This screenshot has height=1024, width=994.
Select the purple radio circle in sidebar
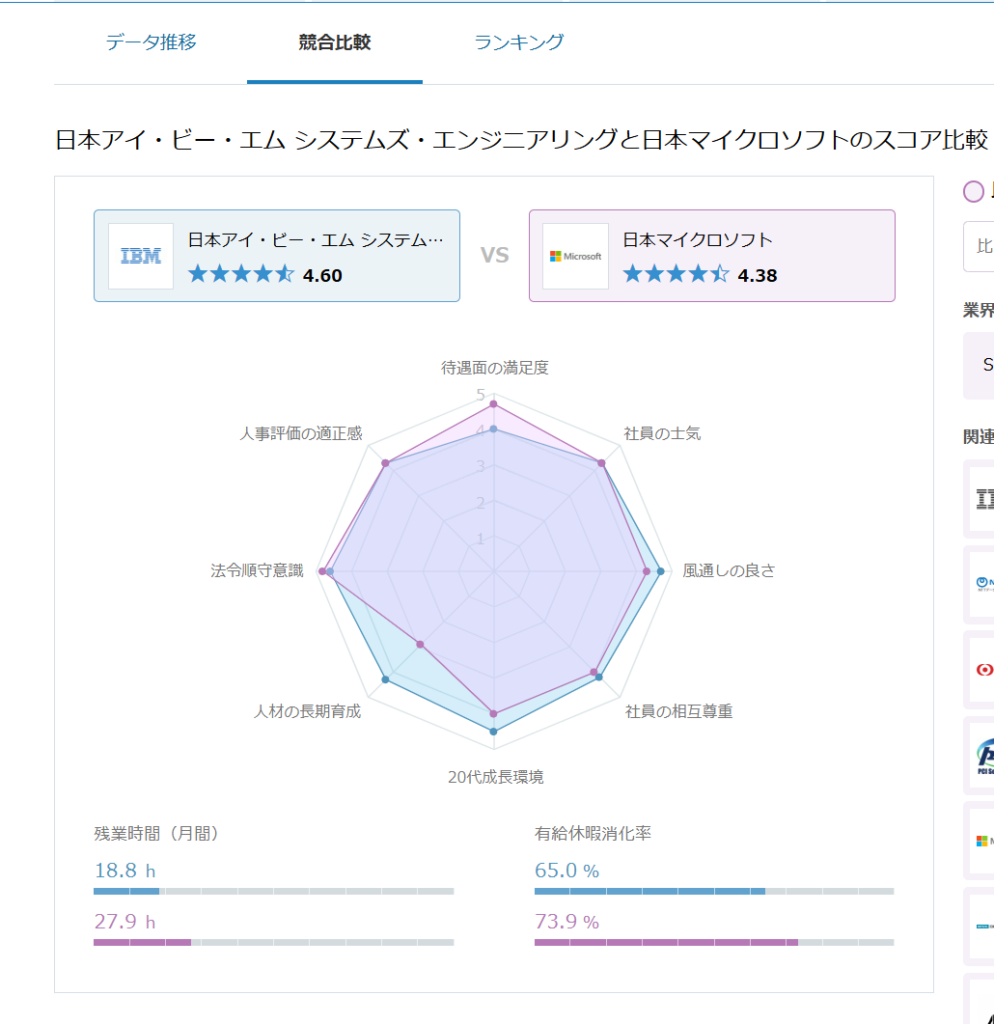(x=973, y=191)
